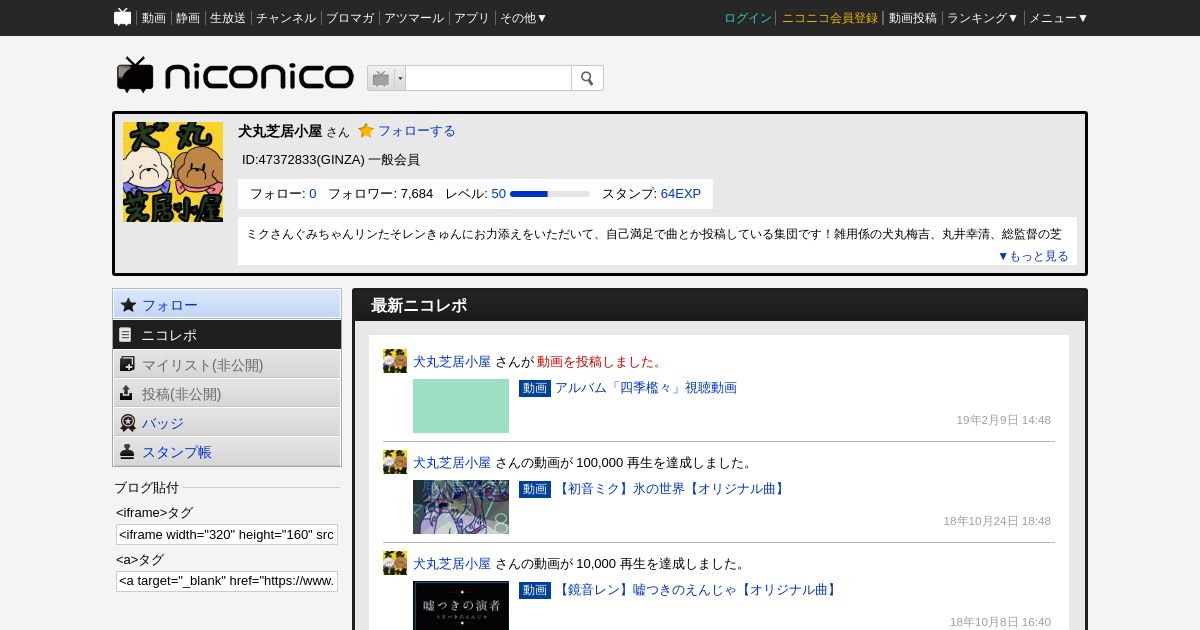The width and height of the screenshot is (1200, 630).
Task: Click timestamp 18年10月8日 16:40
Action: [x=1000, y=622]
